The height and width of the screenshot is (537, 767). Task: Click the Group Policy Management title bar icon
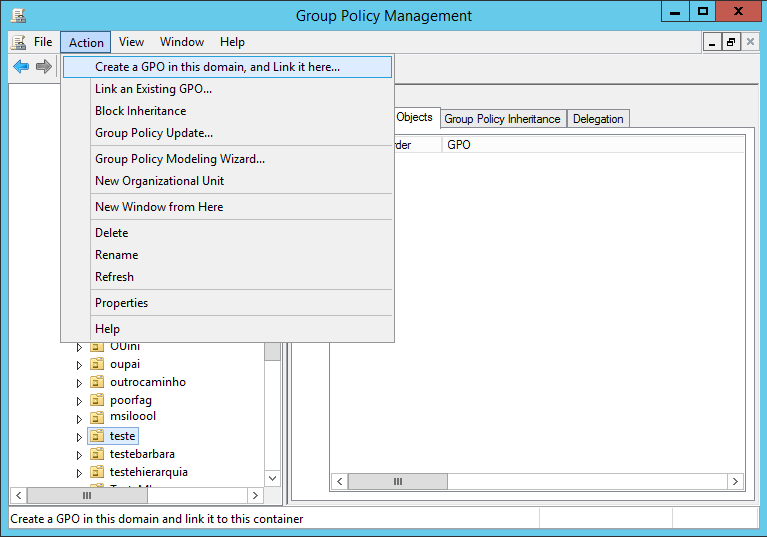(x=18, y=15)
